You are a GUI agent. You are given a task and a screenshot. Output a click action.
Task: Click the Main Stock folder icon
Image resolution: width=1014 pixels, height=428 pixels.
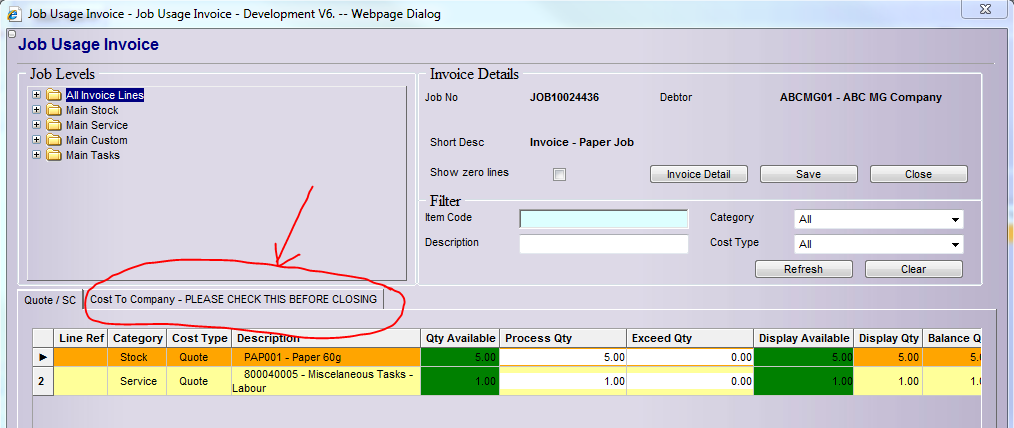[x=54, y=110]
